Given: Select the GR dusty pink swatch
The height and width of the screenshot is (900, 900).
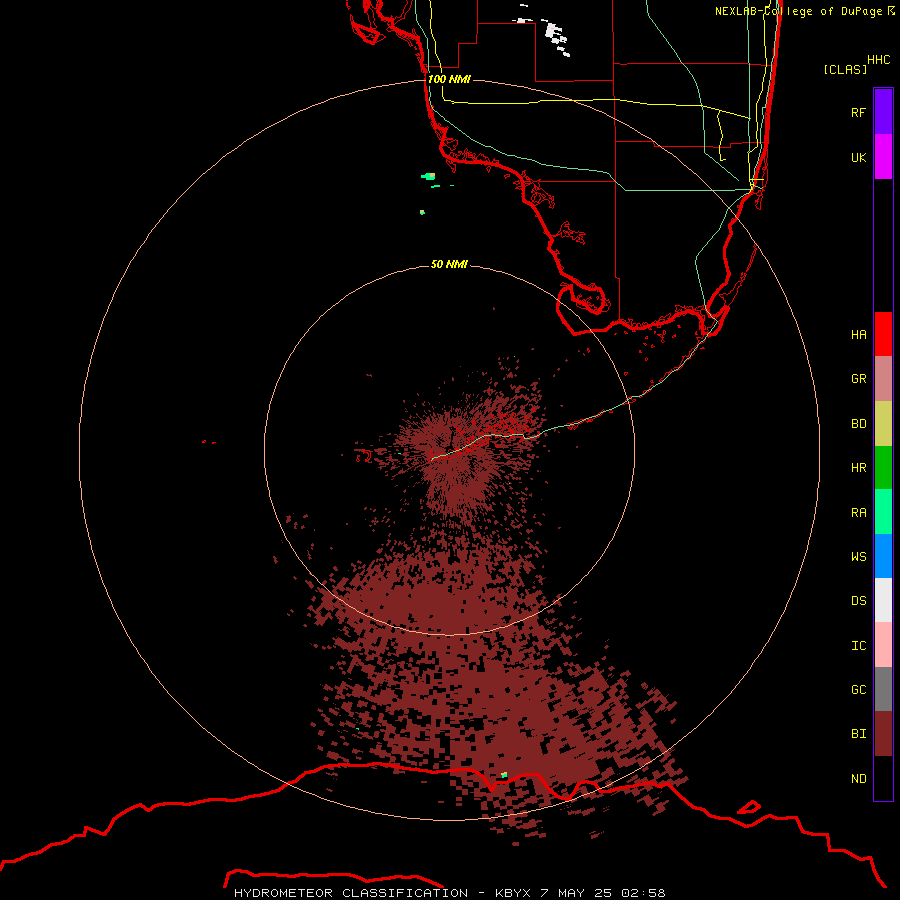Looking at the screenshot, I should point(883,379).
